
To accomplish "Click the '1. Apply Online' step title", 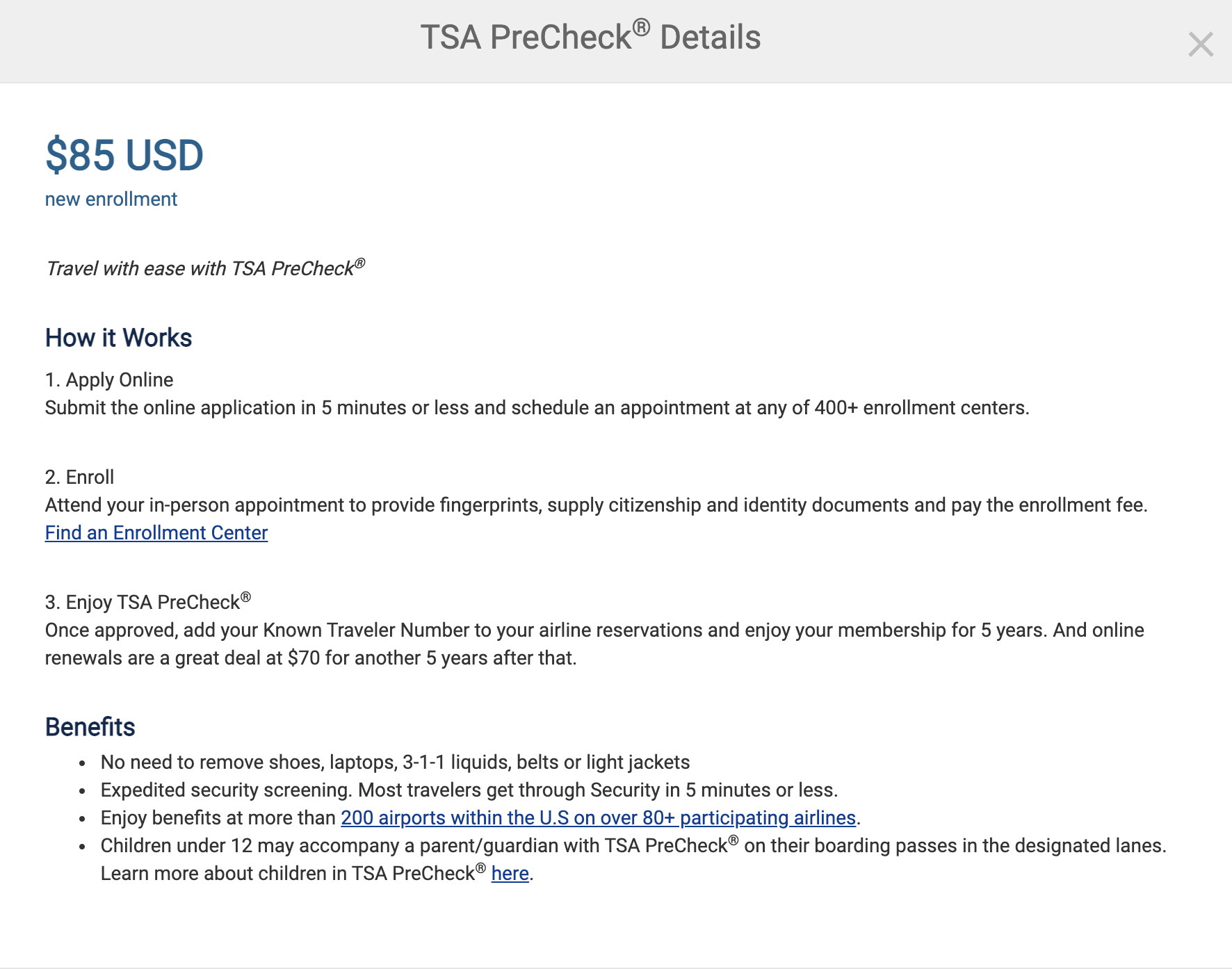I will coord(109,380).
